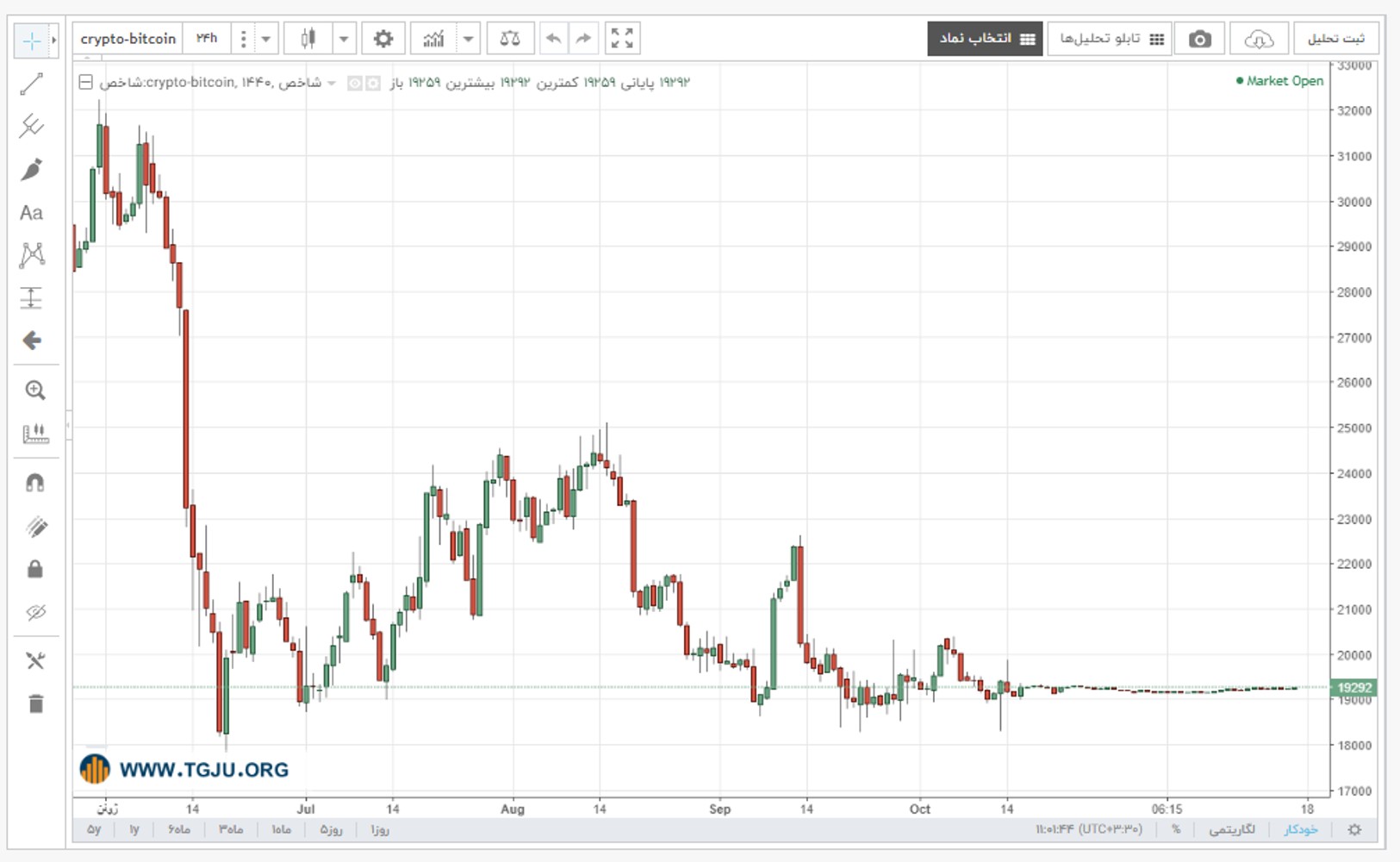Select the trend line drawing tool
The image size is (1400, 862).
coord(32,84)
